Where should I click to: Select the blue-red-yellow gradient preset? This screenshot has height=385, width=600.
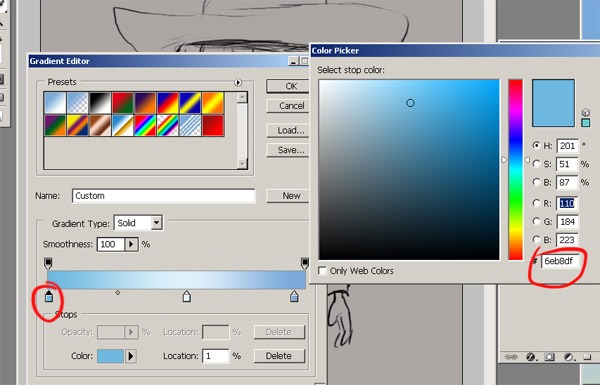[168, 103]
